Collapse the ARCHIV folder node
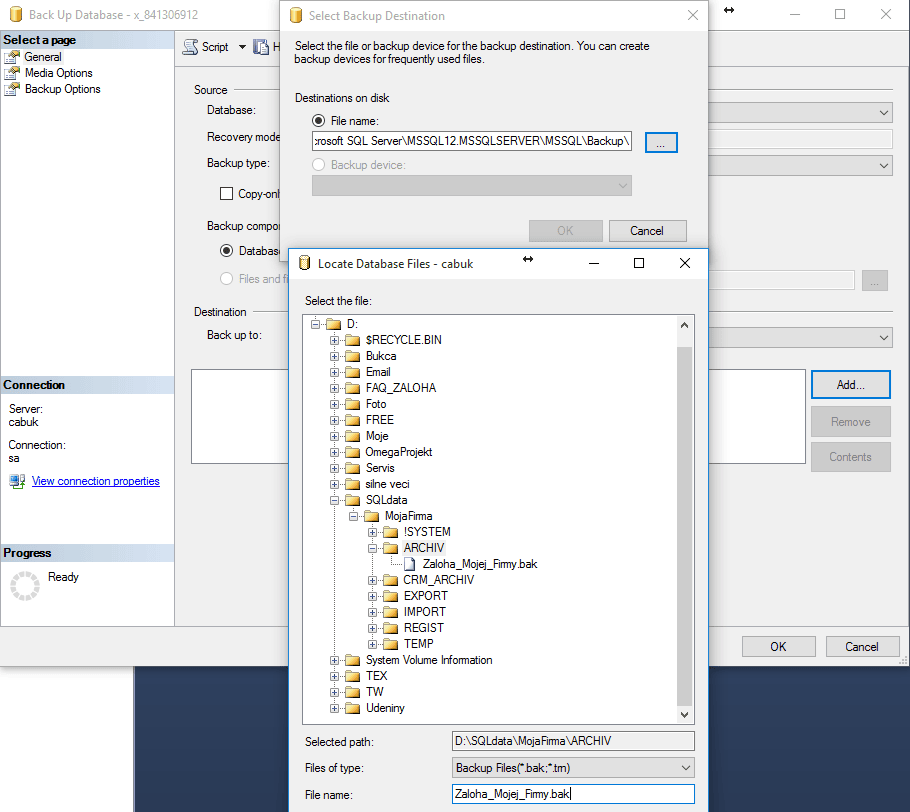 pyautogui.click(x=373, y=548)
